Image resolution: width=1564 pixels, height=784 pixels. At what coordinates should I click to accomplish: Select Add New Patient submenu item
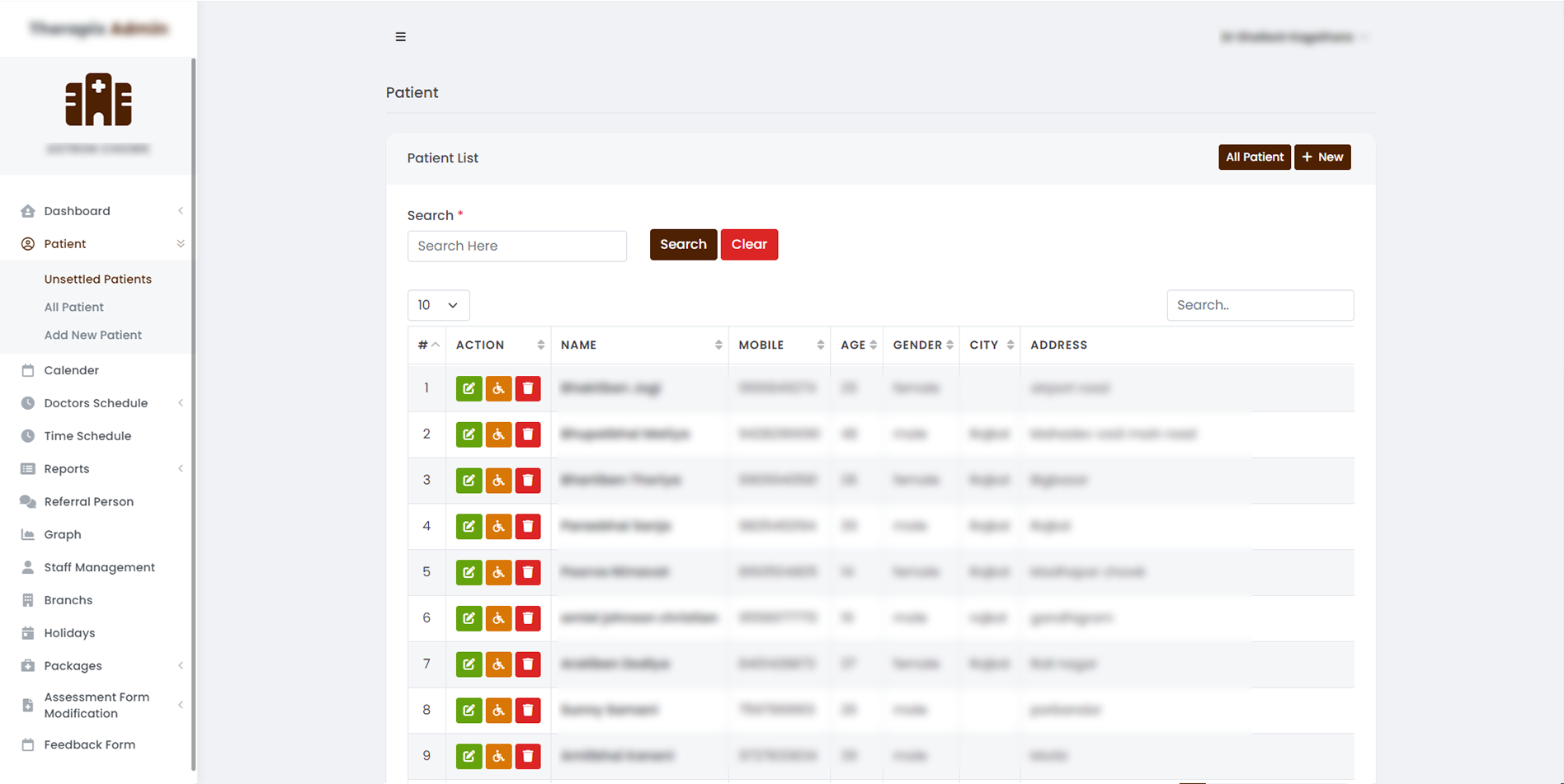click(x=93, y=335)
